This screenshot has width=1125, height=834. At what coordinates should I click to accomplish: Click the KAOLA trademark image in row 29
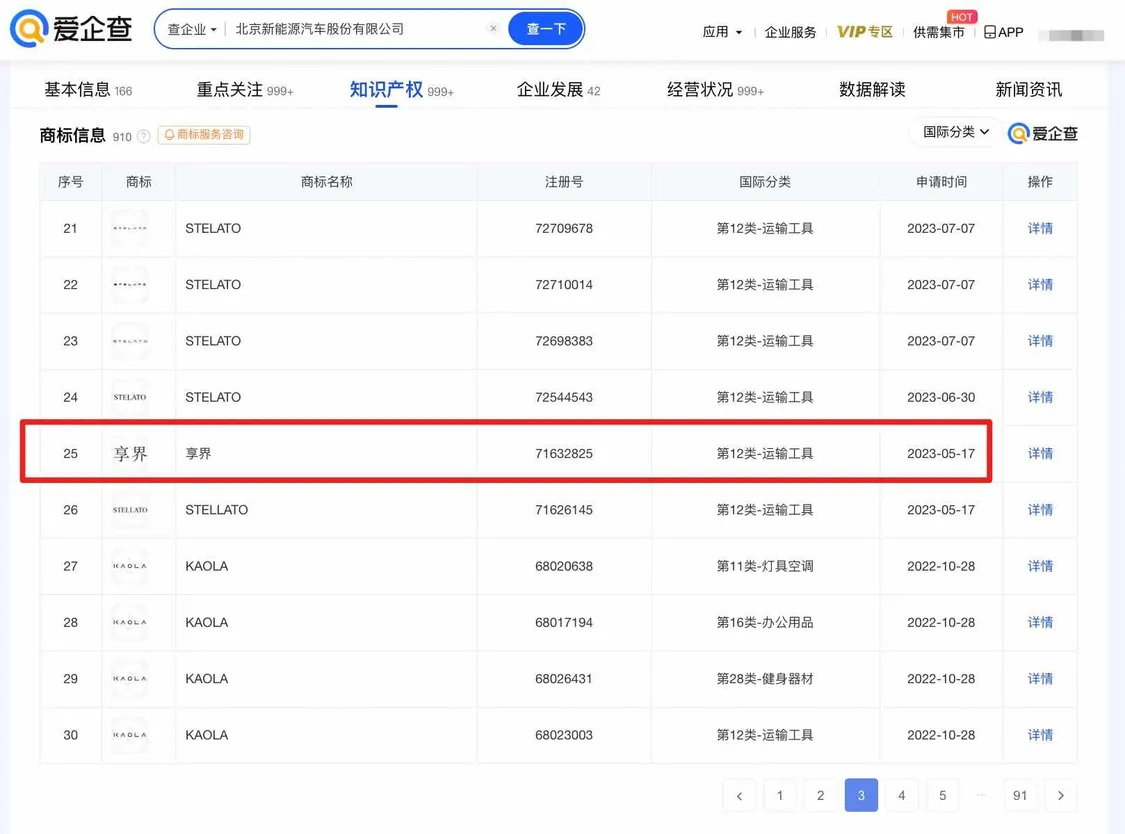click(130, 679)
